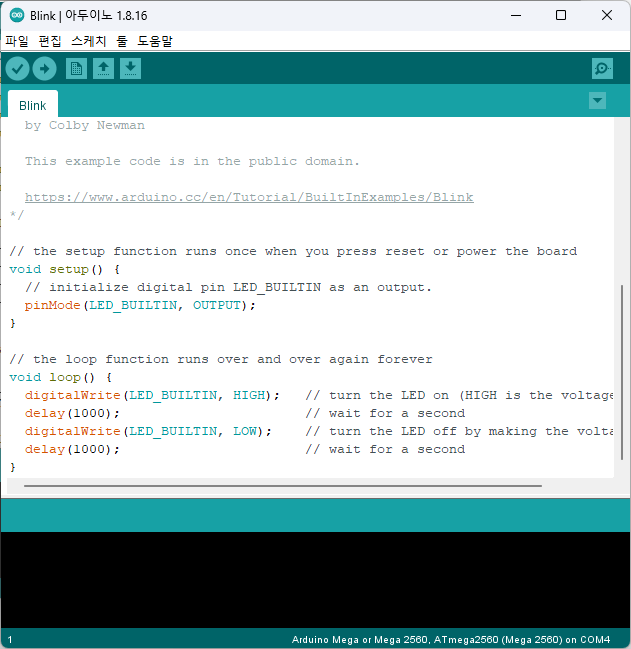Click the 'initialize digital pin' comment
This screenshot has height=649, width=631.
tap(228, 287)
